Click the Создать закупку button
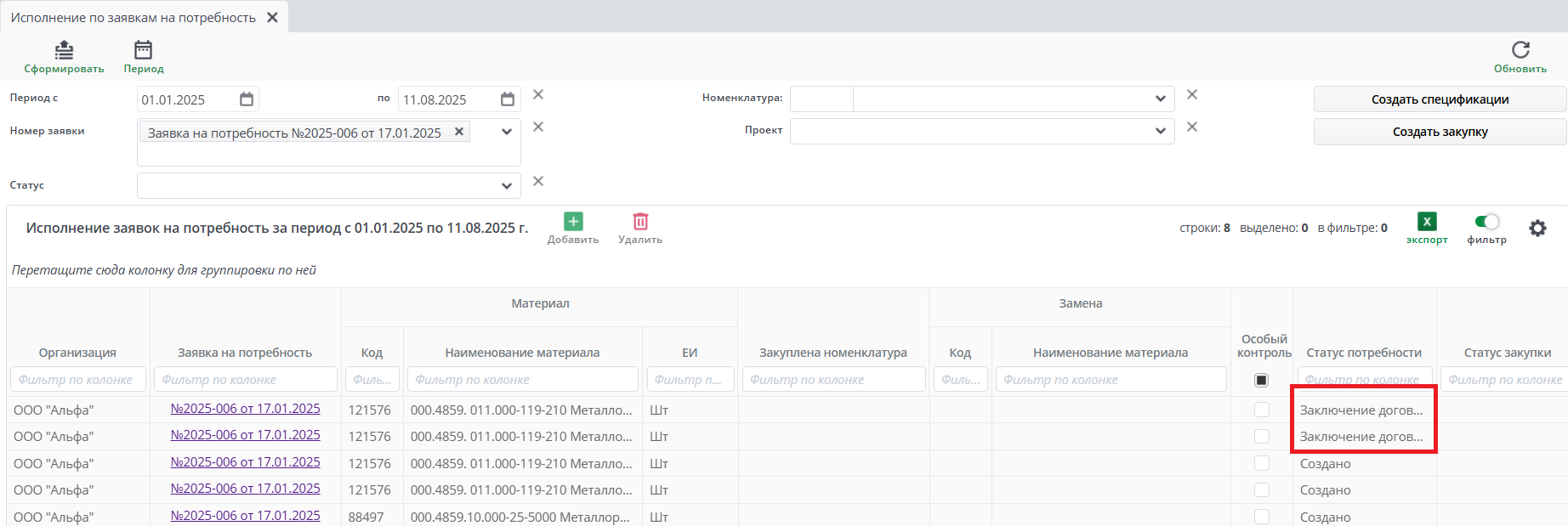This screenshot has height=526, width=1568. tap(1440, 132)
